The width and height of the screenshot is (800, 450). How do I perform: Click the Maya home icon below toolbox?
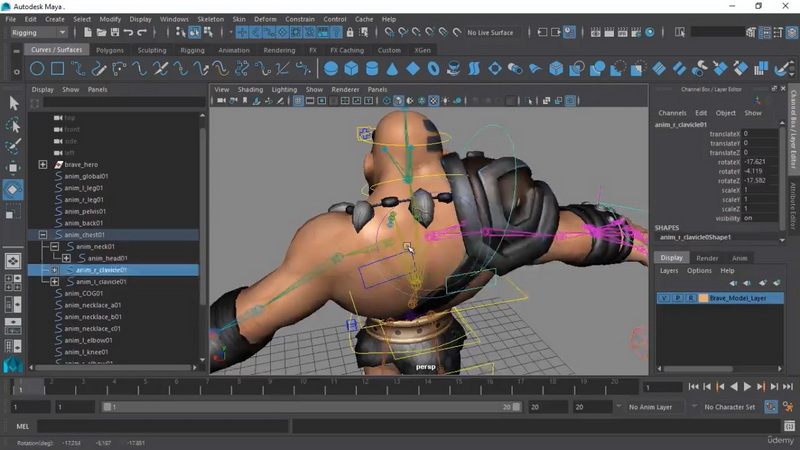[x=13, y=365]
